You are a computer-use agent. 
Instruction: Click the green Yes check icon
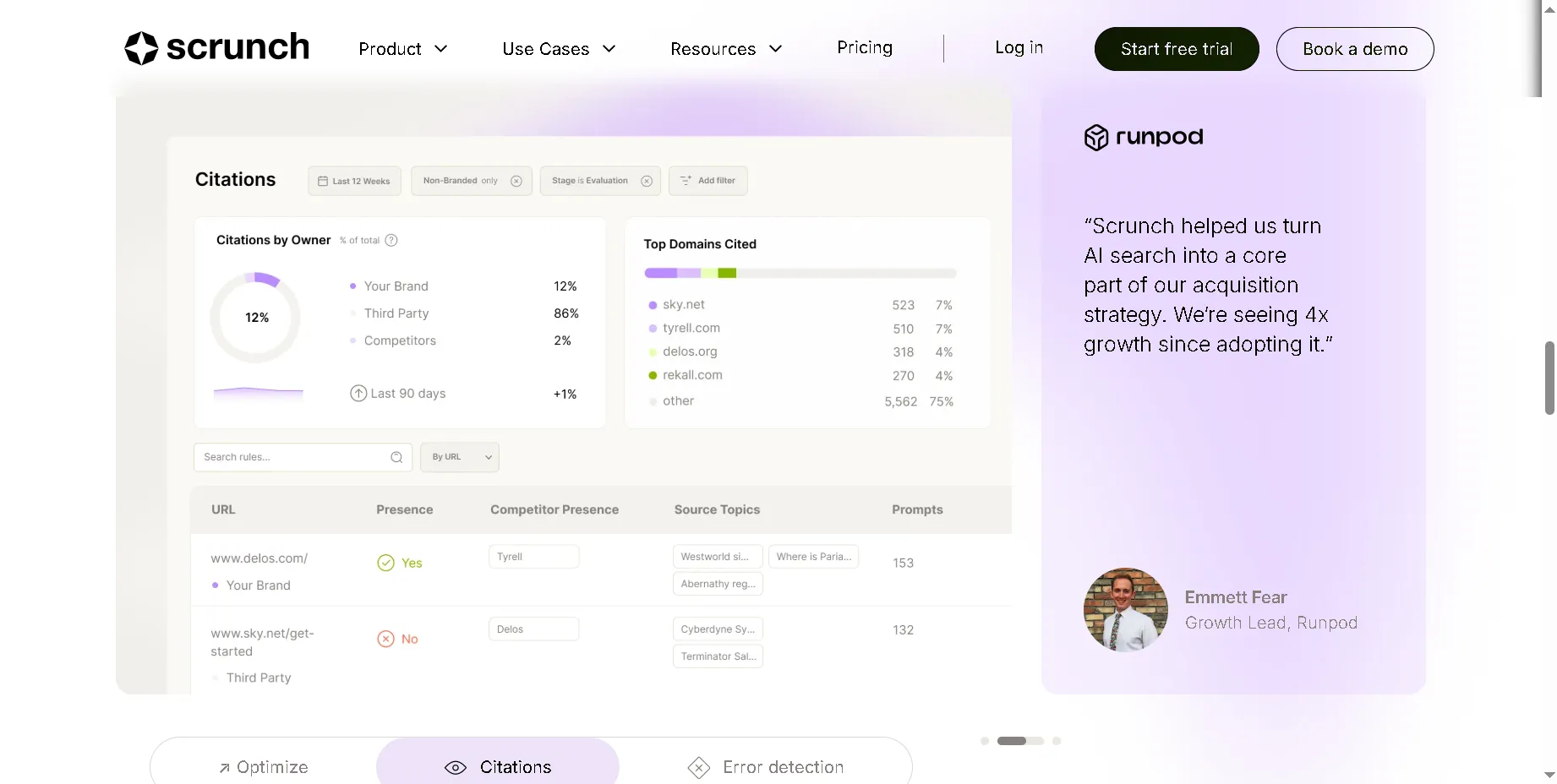(x=385, y=563)
